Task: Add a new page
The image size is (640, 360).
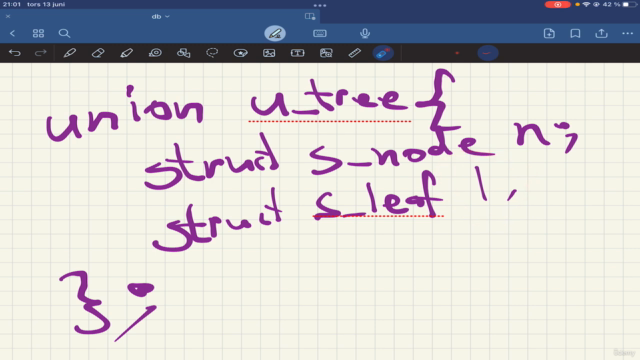Action: [549, 33]
